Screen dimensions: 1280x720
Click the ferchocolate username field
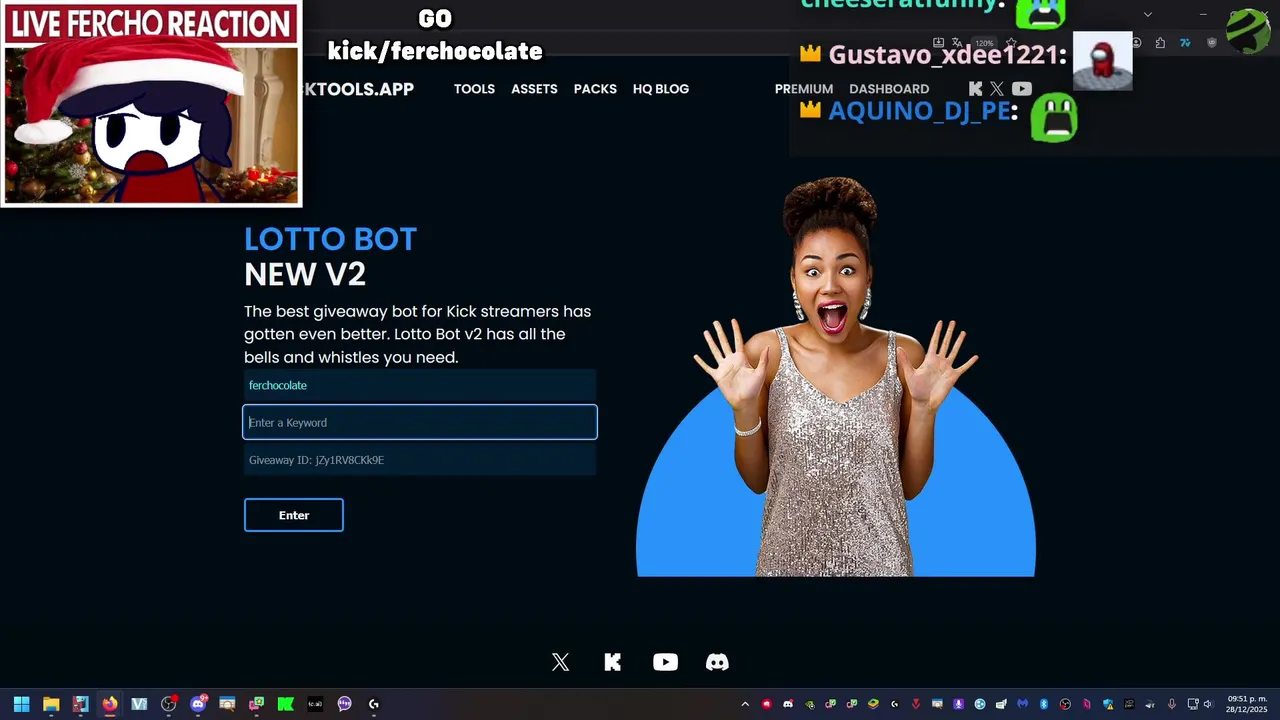click(420, 385)
